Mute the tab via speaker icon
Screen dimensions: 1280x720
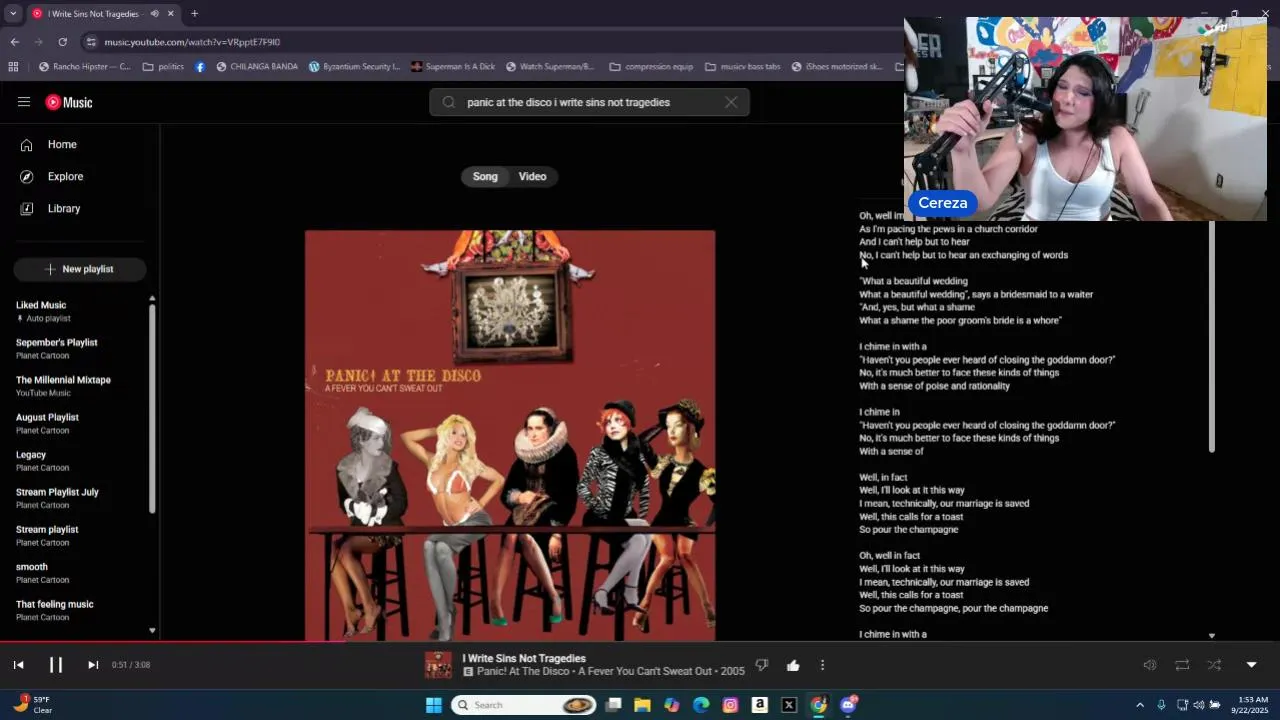pos(155,14)
